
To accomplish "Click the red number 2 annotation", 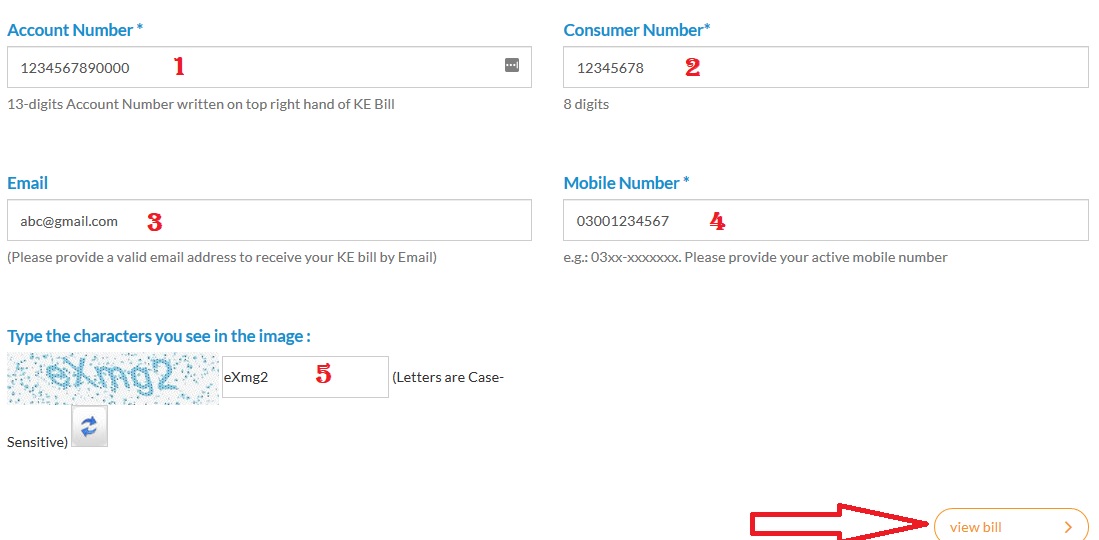I will 691,67.
